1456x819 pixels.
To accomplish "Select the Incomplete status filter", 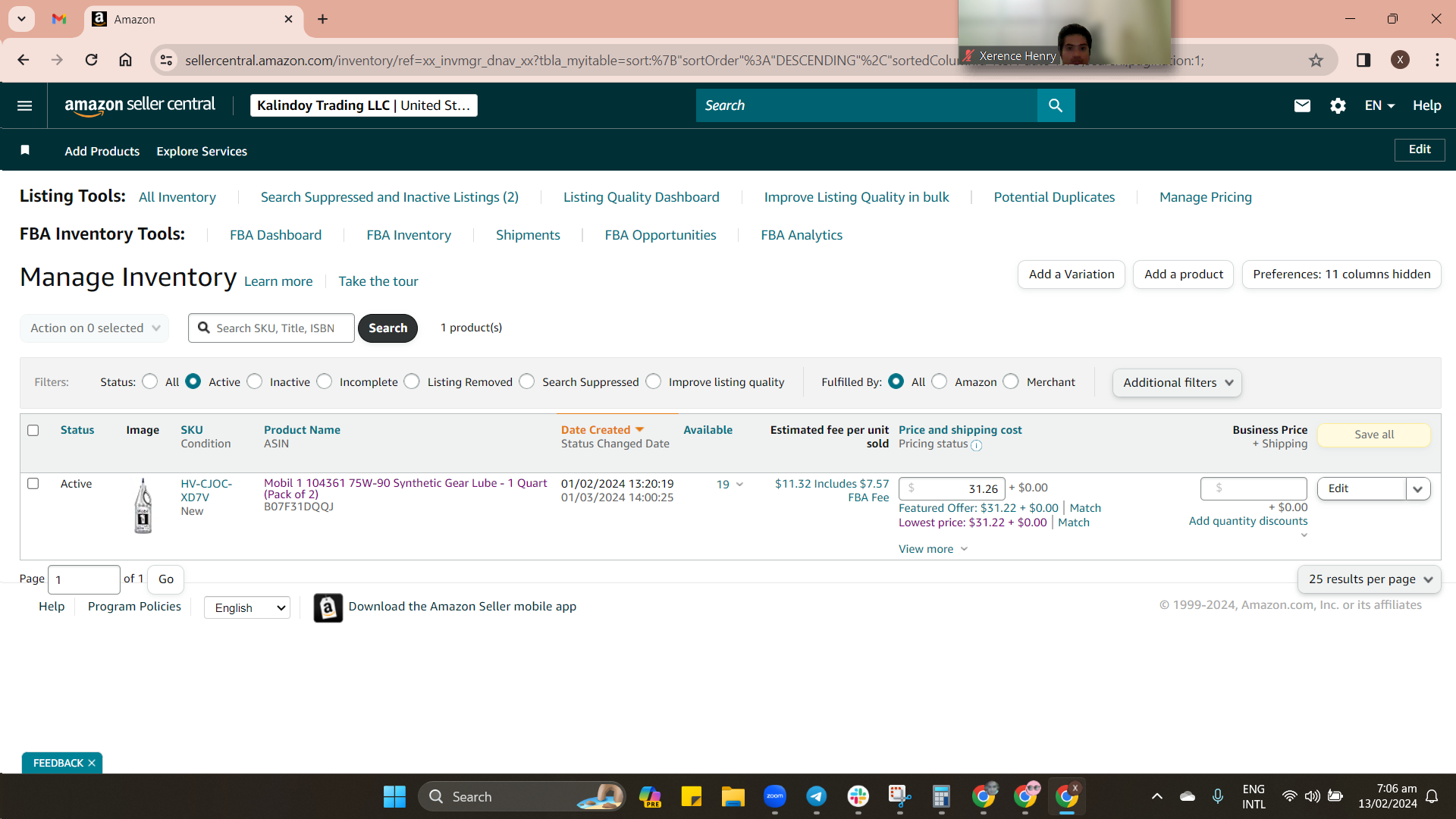I will pos(325,381).
